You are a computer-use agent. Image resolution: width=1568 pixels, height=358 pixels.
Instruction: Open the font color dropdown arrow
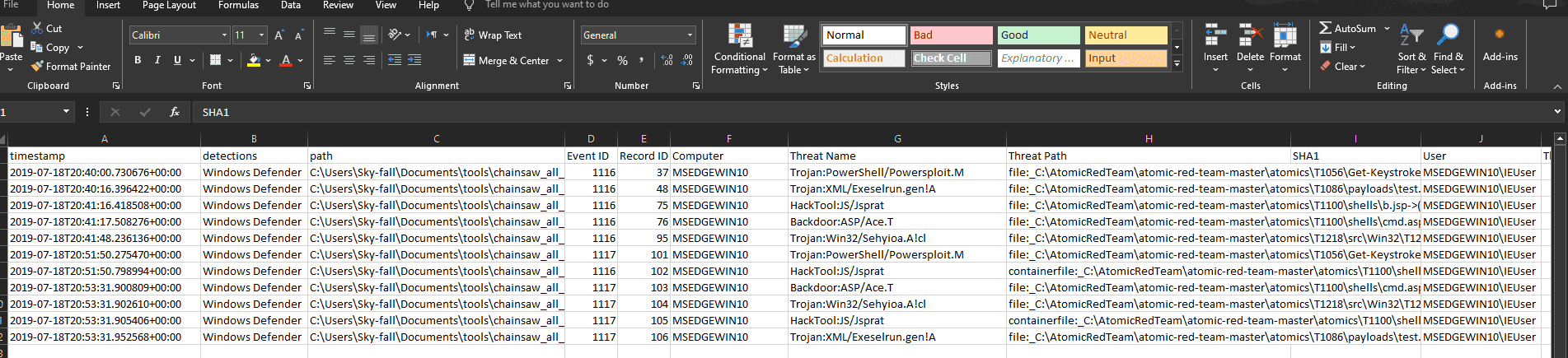(x=301, y=61)
